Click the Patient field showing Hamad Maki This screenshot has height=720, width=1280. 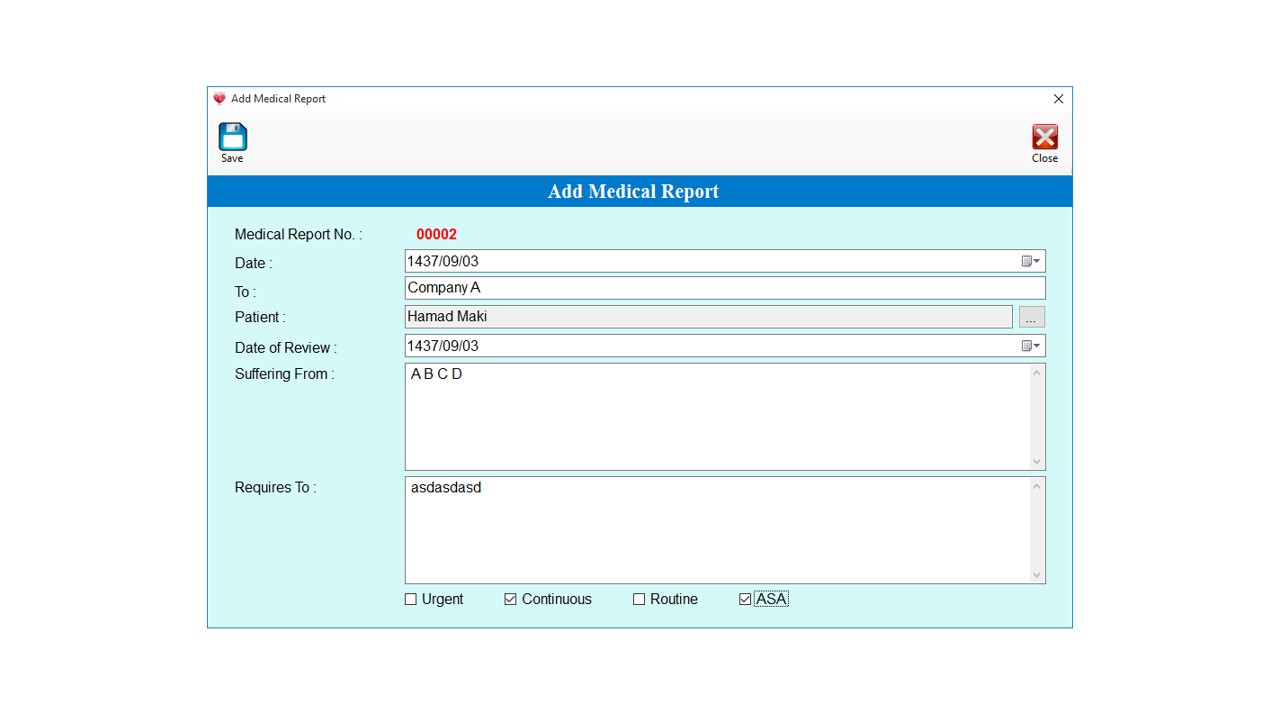point(709,317)
